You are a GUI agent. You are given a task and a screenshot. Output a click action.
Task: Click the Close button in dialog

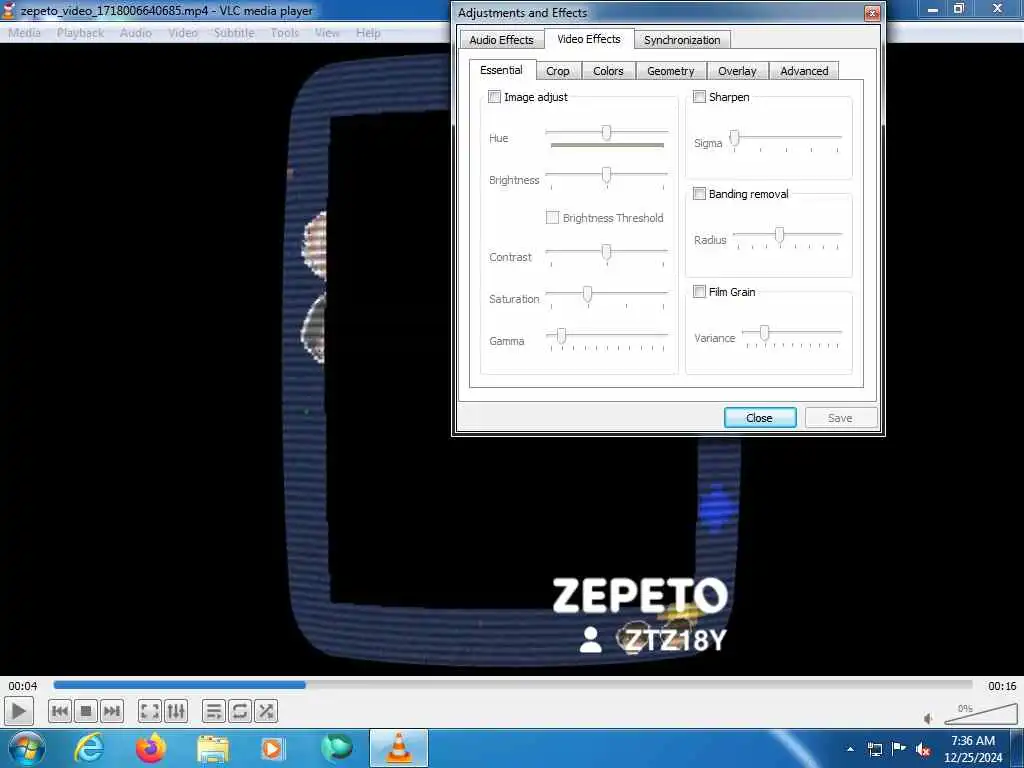tap(760, 418)
